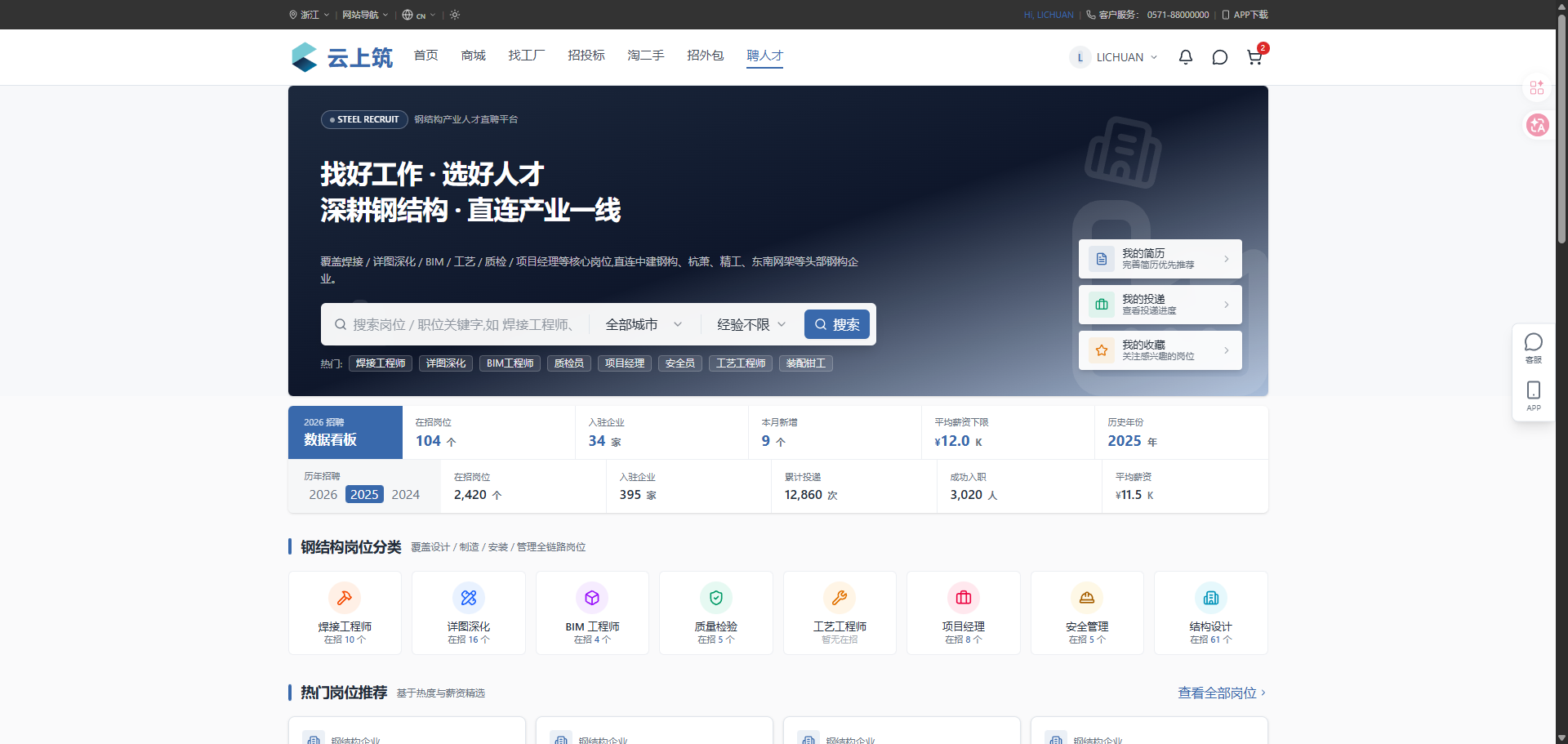This screenshot has height=744, width=1568.
Task: Open 客服 chat in side panel
Action: tap(1534, 349)
